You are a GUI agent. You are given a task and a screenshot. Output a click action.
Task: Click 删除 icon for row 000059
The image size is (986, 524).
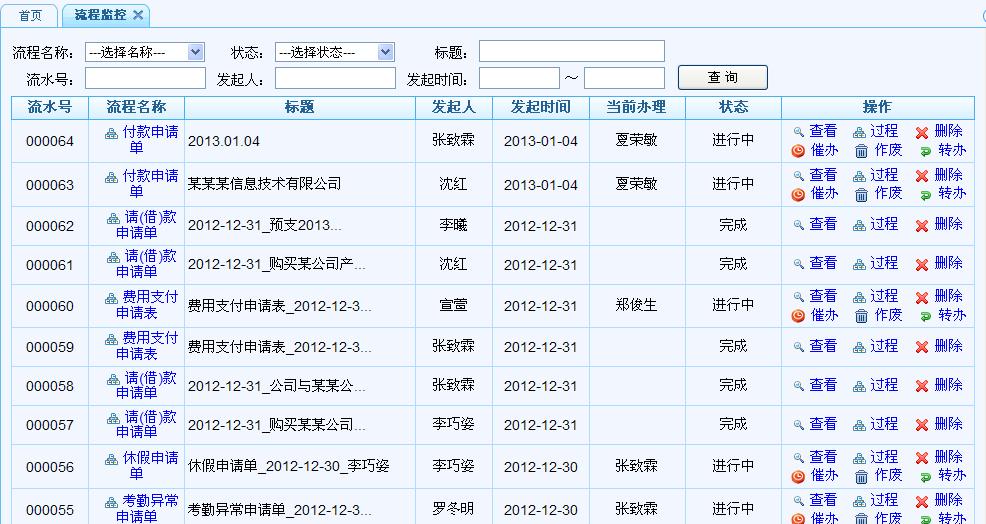pyautogui.click(x=922, y=347)
